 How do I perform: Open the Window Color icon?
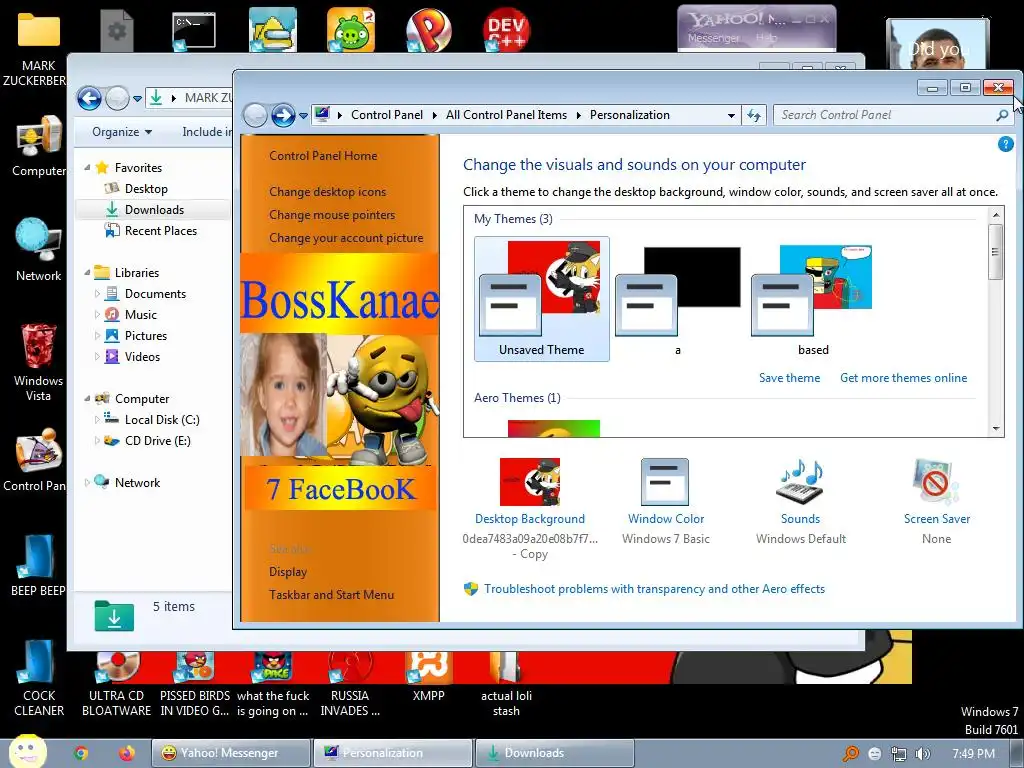[x=665, y=482]
